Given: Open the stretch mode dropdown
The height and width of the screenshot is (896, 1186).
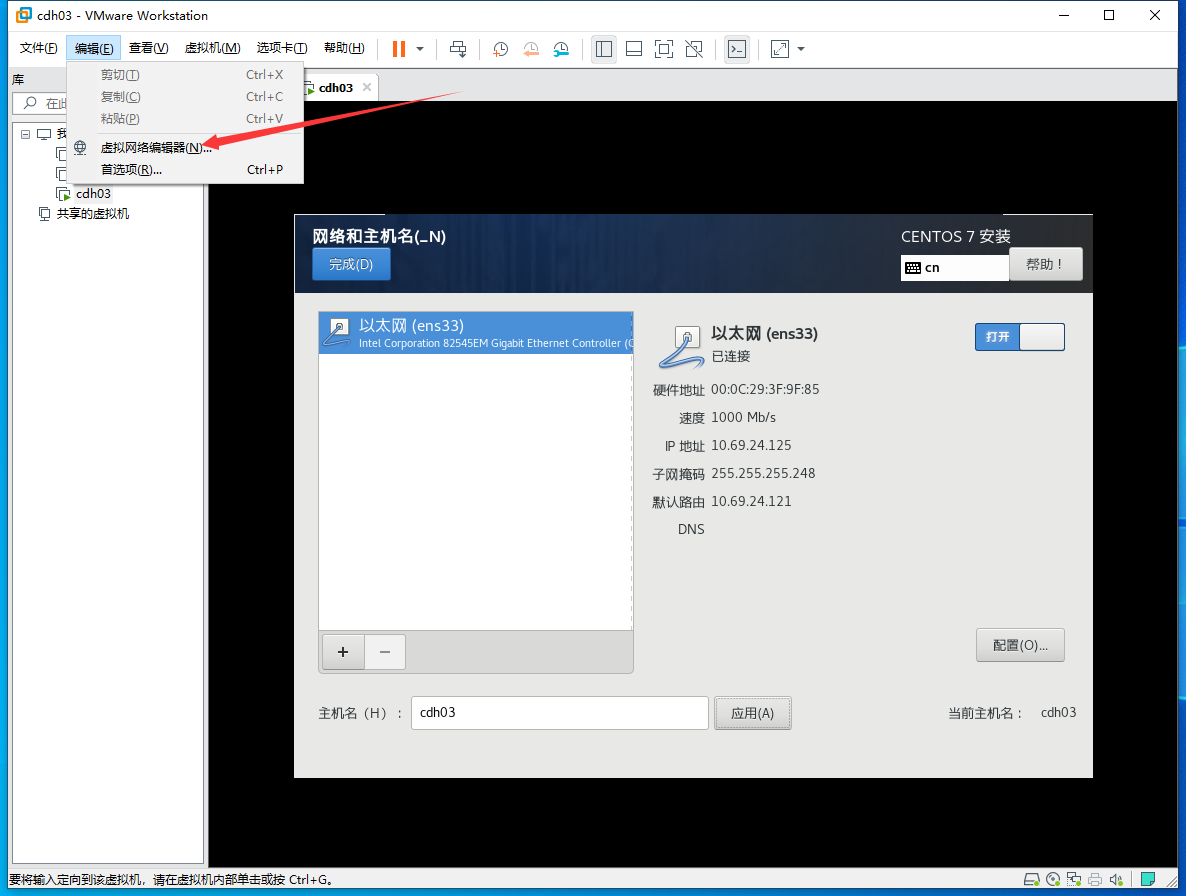Looking at the screenshot, I should (x=799, y=48).
